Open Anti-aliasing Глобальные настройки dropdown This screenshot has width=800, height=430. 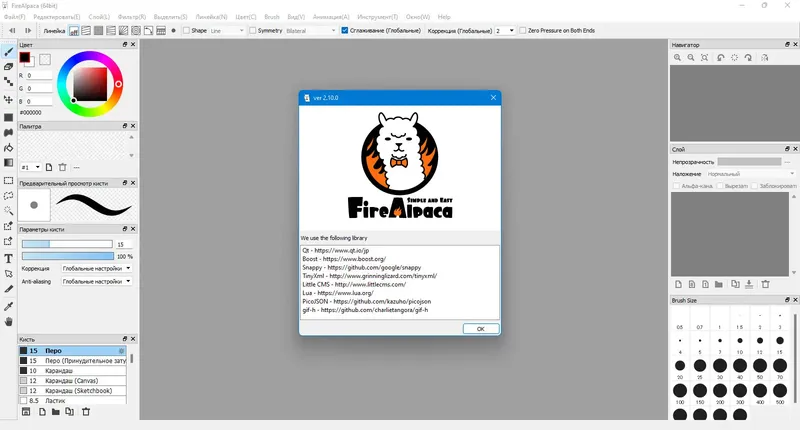pos(96,281)
